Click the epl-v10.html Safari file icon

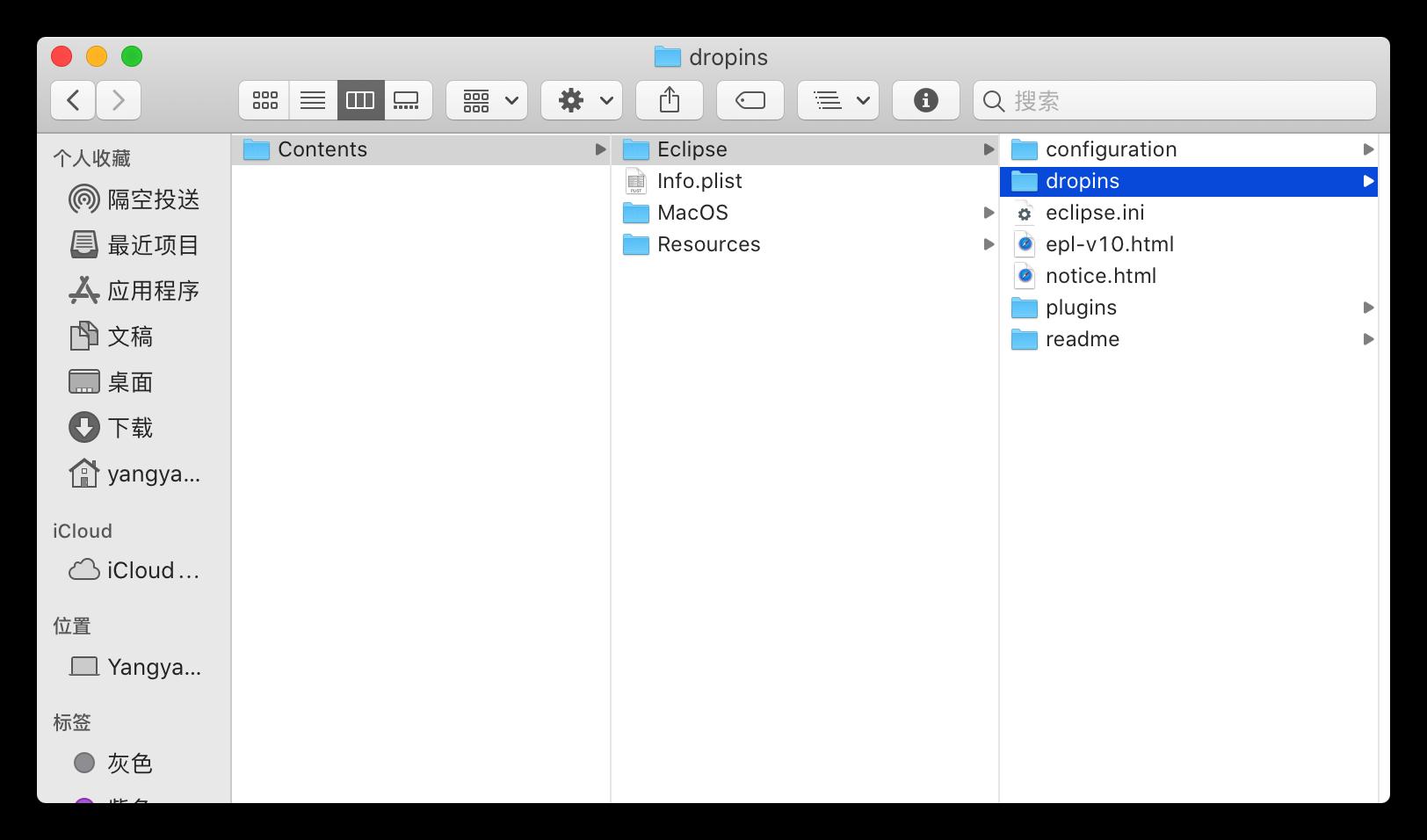pyautogui.click(x=1024, y=244)
